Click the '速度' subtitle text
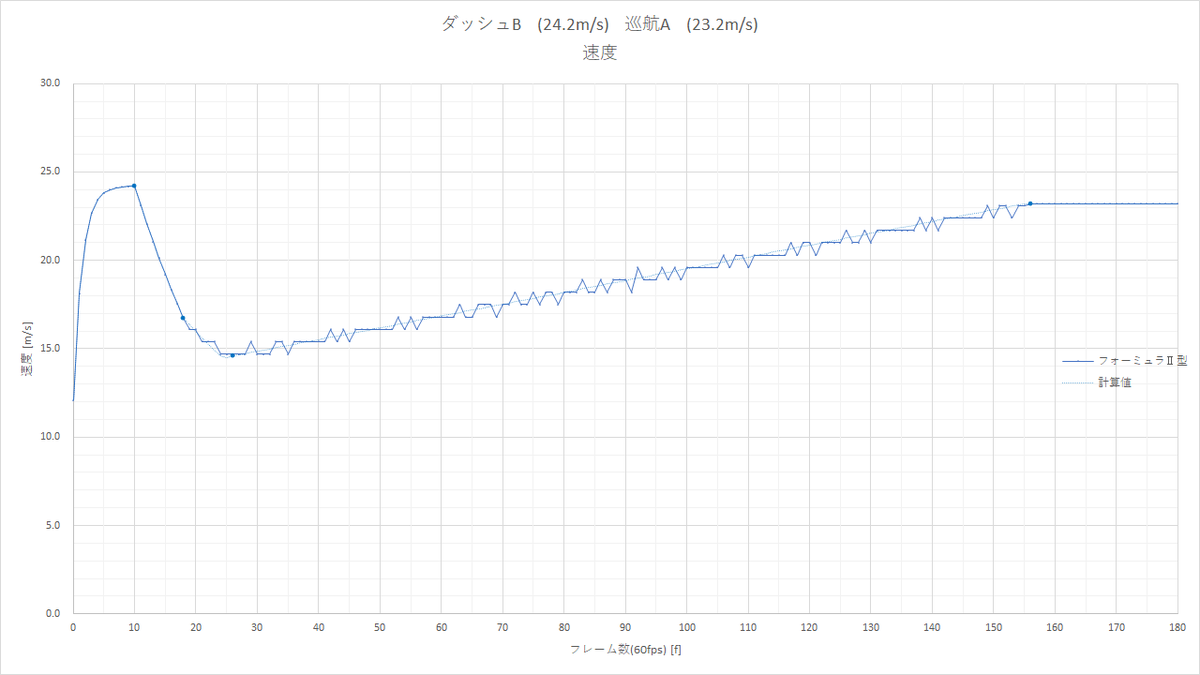Viewport: 1200px width, 675px height. 600,53
